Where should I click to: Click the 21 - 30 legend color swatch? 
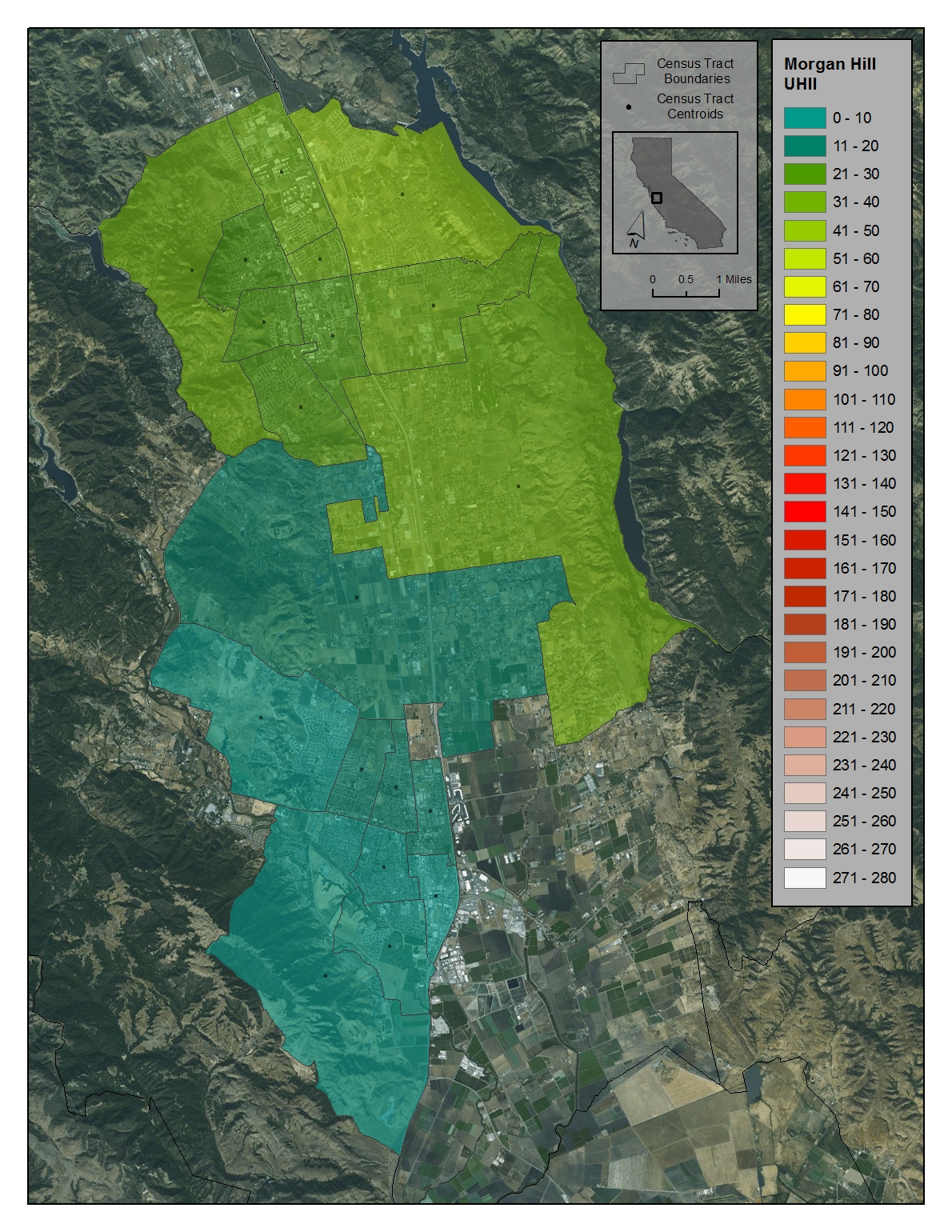(x=804, y=174)
